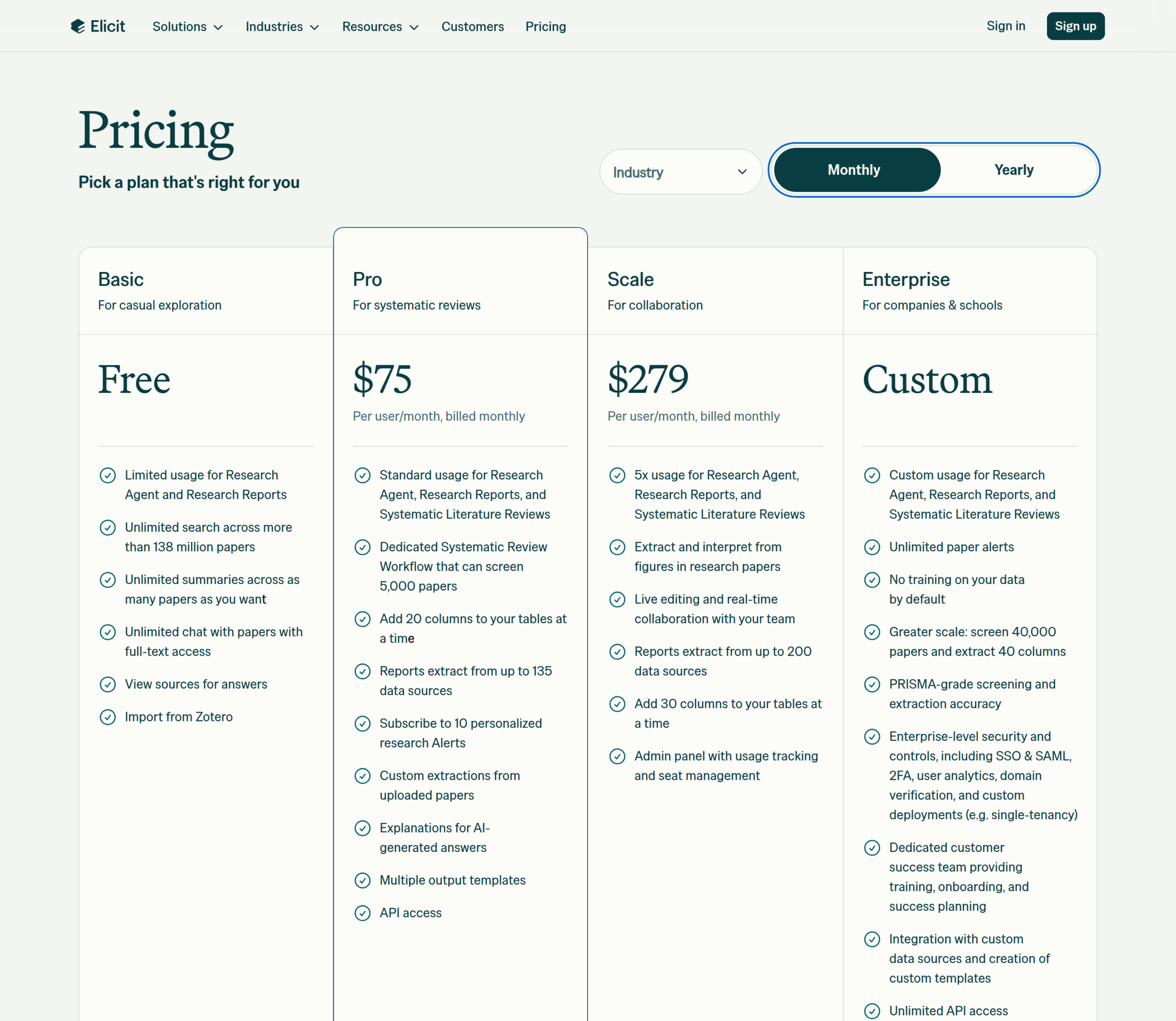The width and height of the screenshot is (1176, 1021).
Task: Click checkmark icon beside Unlimited chat with papers
Action: coord(107,632)
